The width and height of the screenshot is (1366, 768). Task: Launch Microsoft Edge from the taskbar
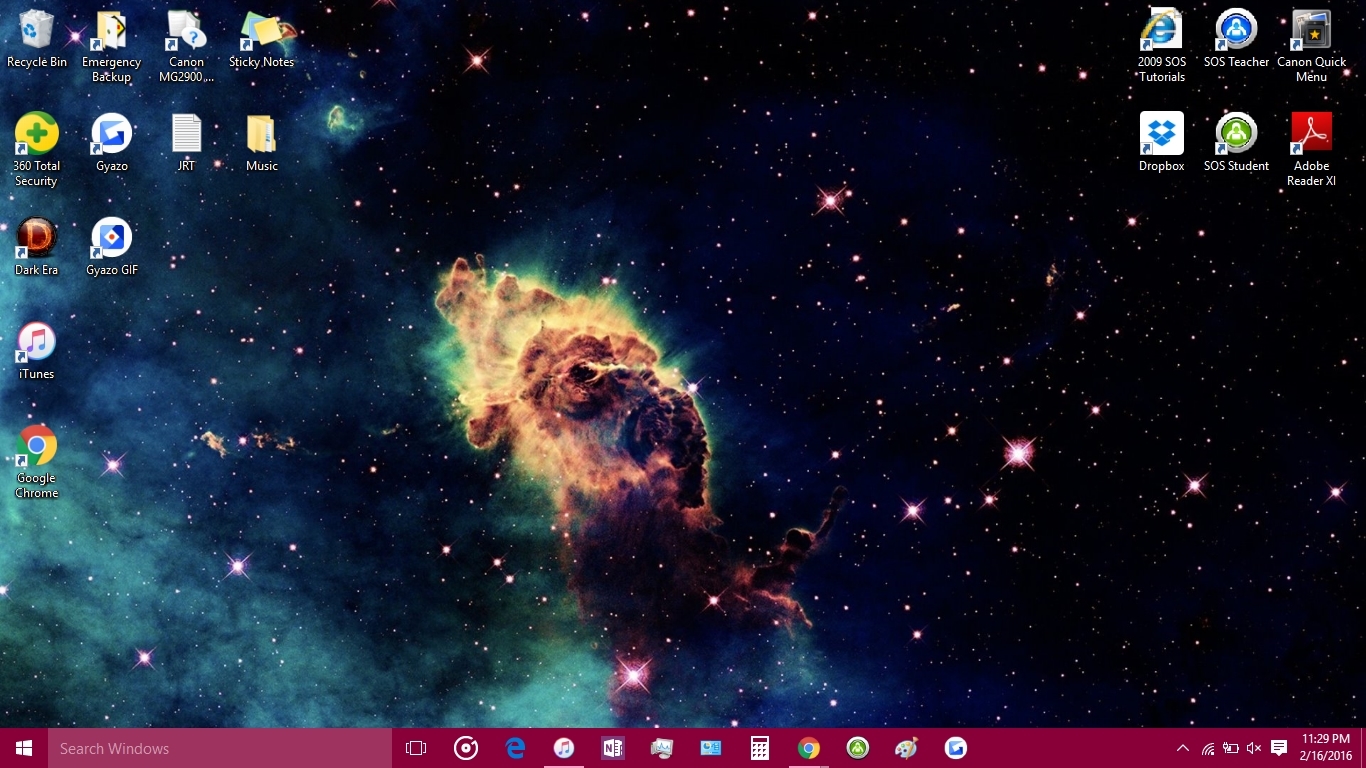tap(515, 748)
